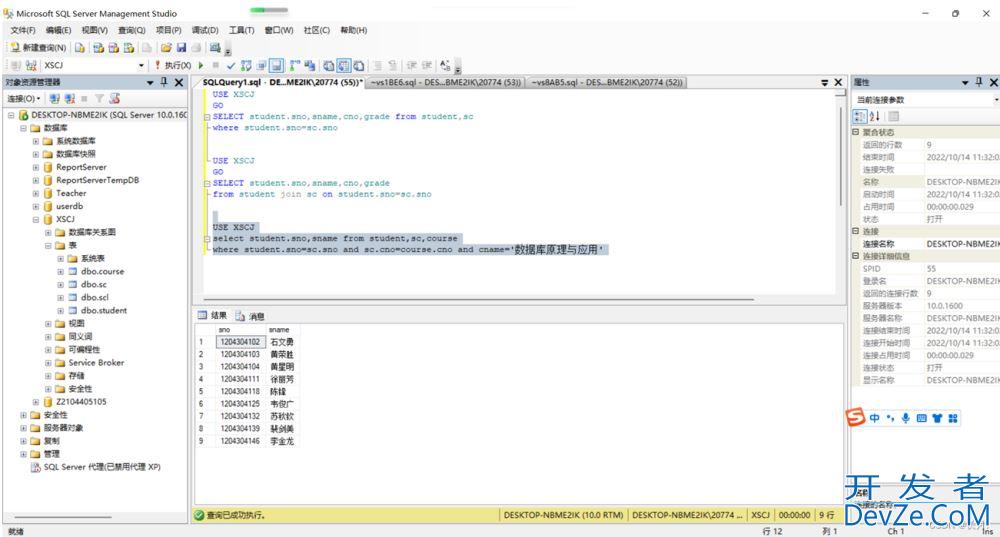Open property pages in Properties panel

893,117
